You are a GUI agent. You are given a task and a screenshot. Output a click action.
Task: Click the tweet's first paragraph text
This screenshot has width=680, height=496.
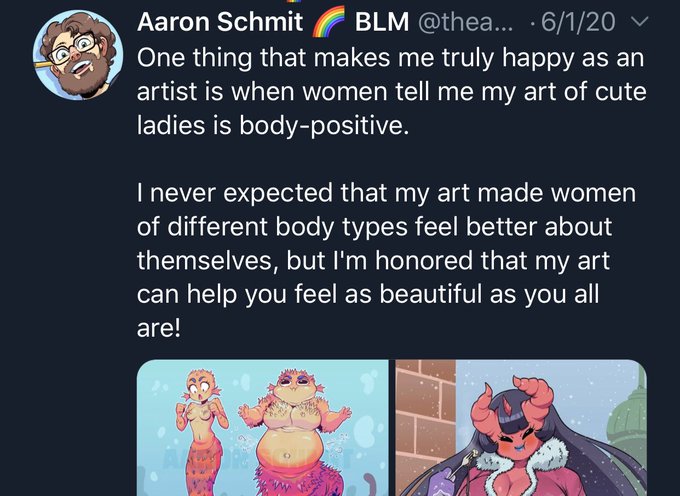[392, 91]
